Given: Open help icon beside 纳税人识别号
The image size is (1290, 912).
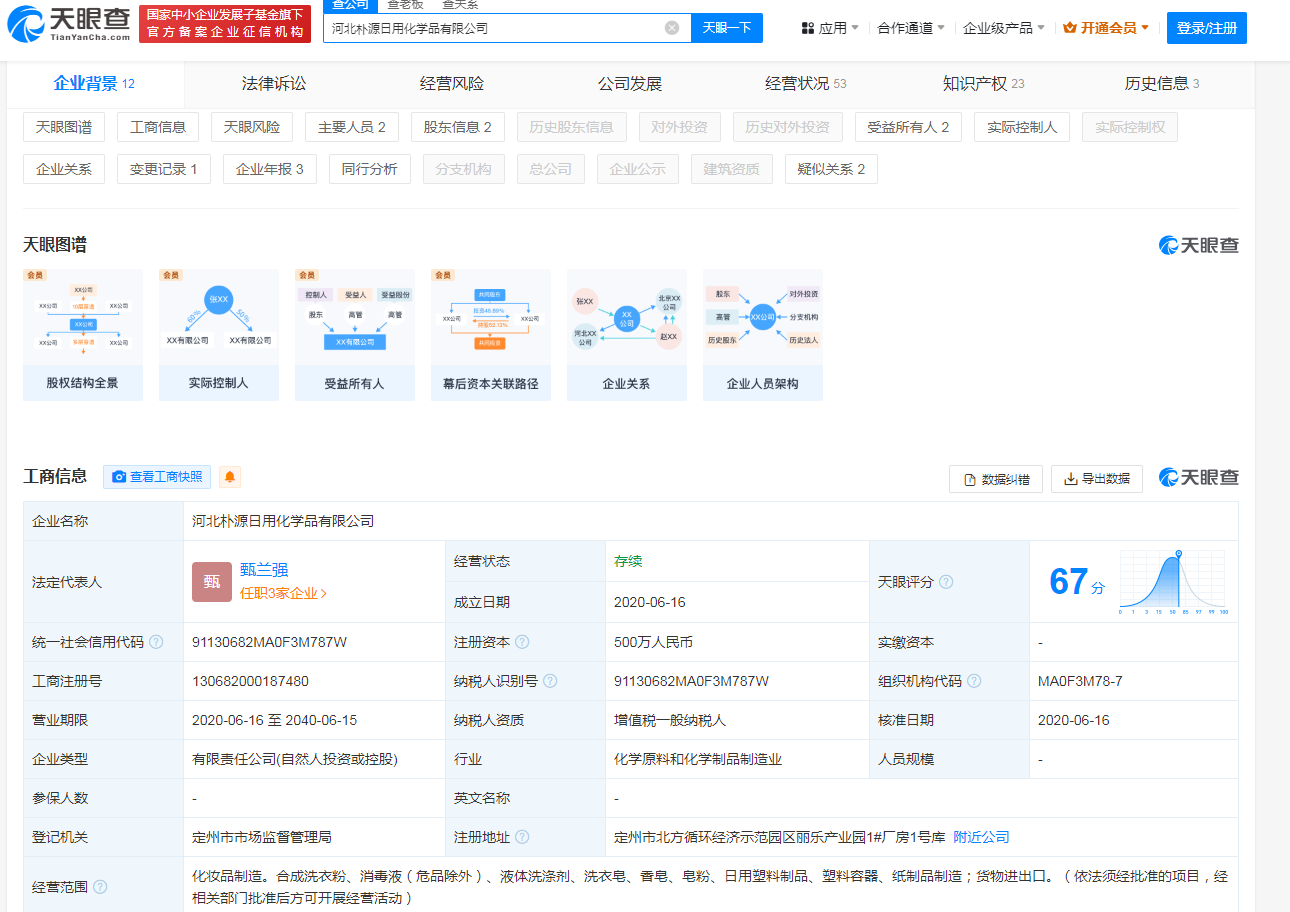Looking at the screenshot, I should coord(550,681).
